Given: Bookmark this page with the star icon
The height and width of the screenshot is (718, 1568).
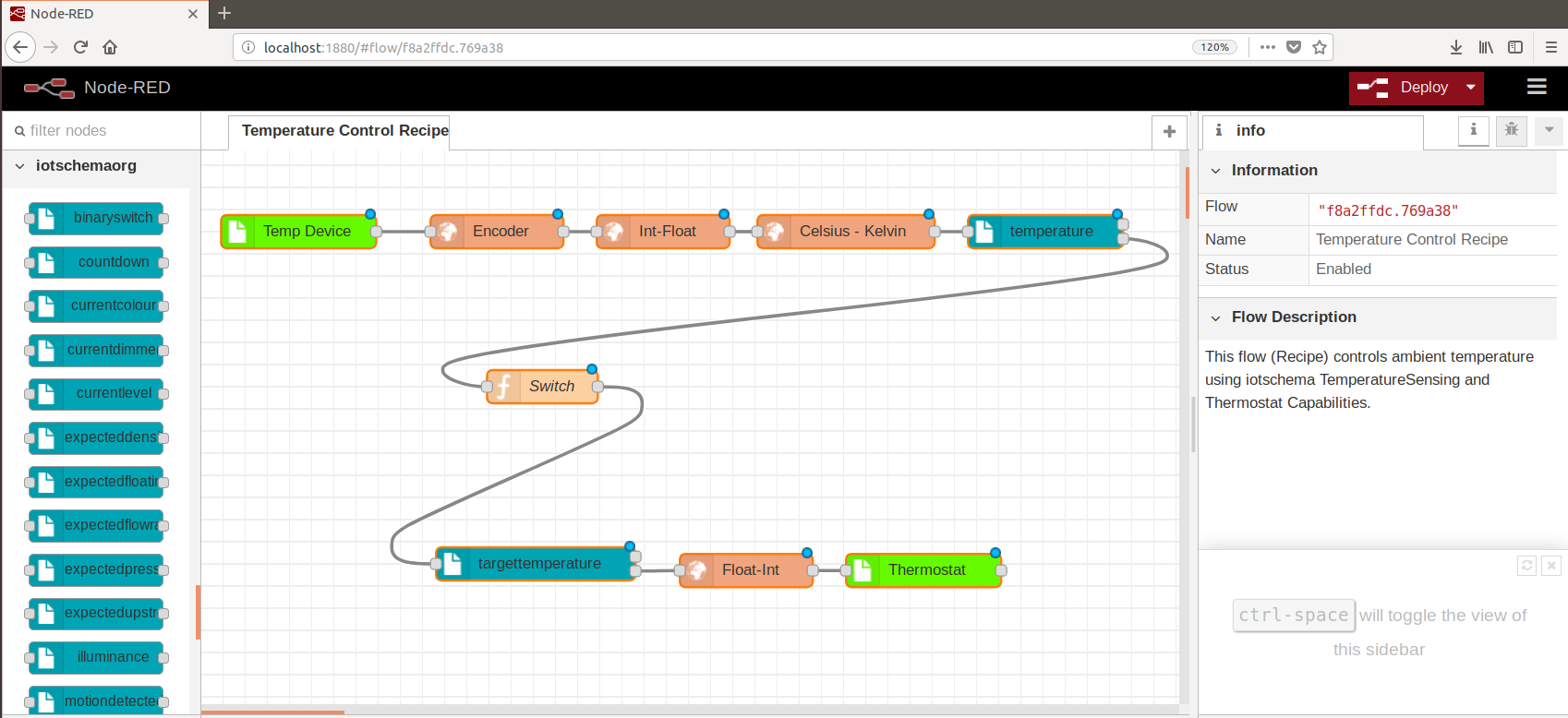Looking at the screenshot, I should coord(1320,47).
